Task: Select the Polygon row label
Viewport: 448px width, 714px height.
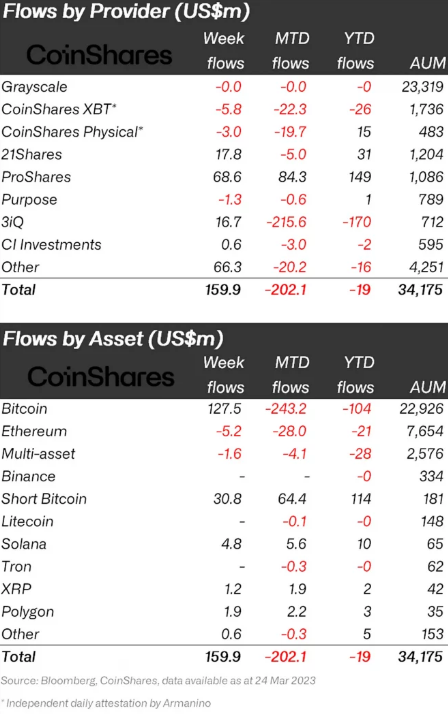Action: tap(27, 612)
